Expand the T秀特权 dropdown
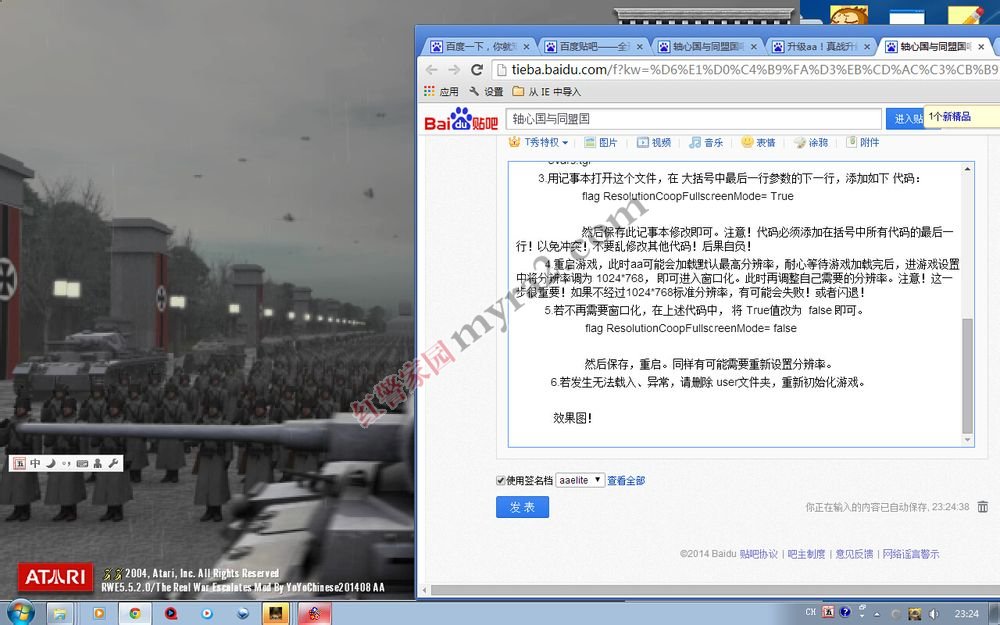The image size is (1000, 625). coord(538,142)
